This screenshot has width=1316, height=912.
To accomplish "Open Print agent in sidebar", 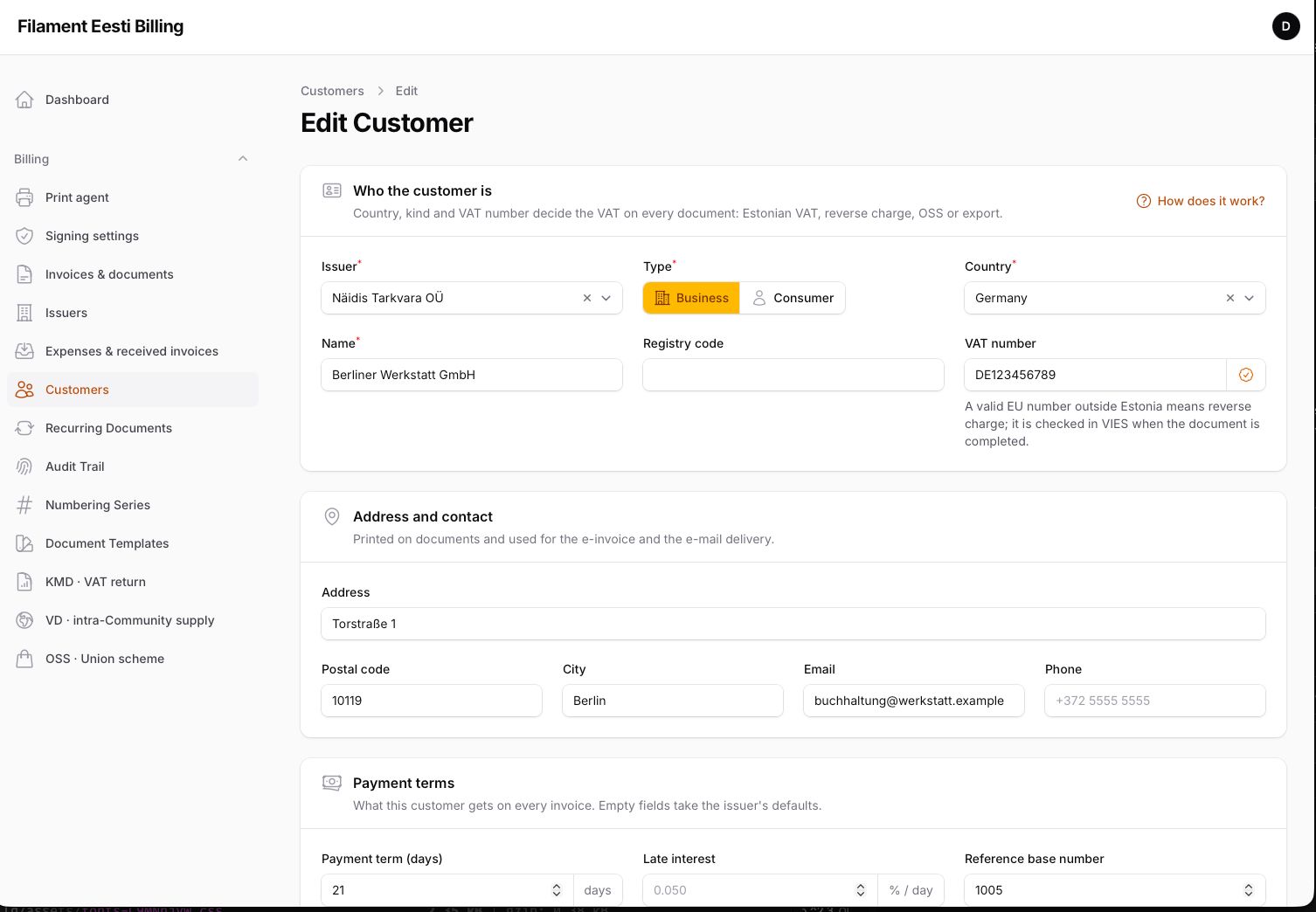I will 133,197.
